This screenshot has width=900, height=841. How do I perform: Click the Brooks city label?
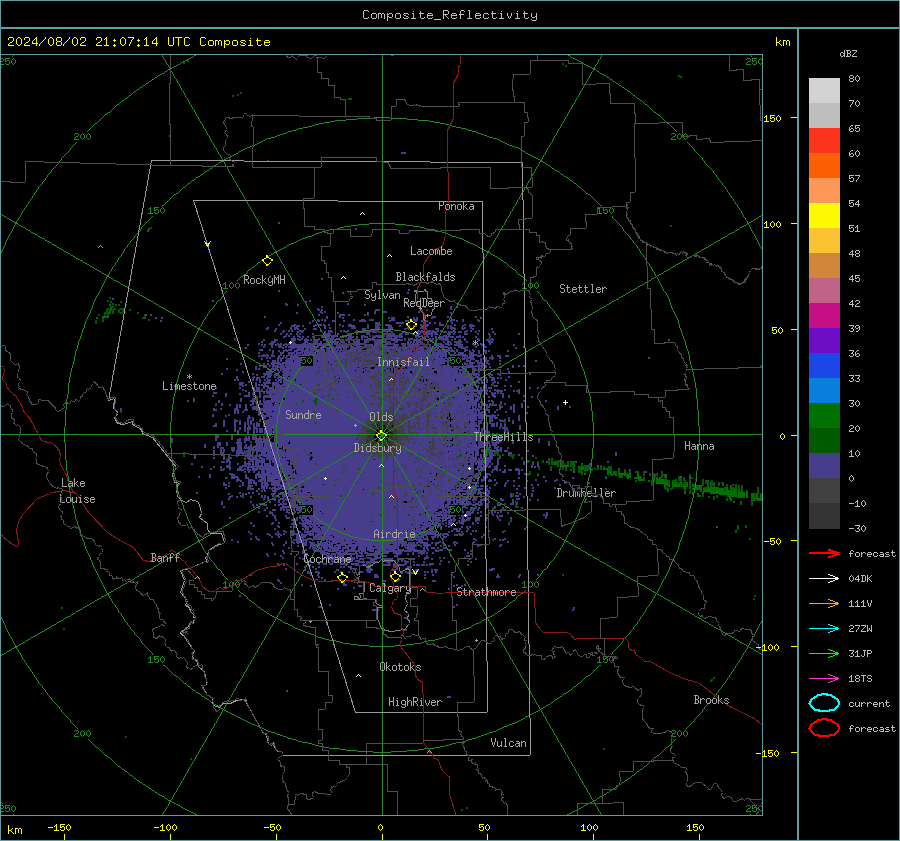[711, 700]
